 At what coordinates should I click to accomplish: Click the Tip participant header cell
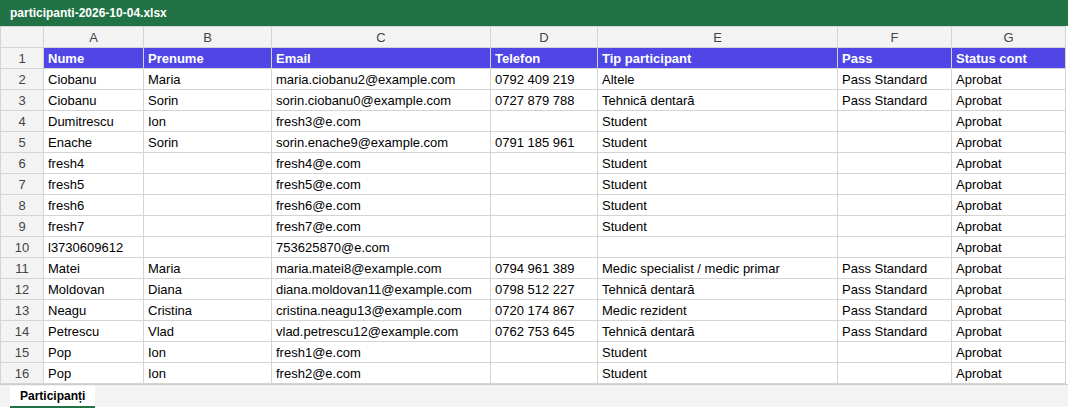[717, 59]
